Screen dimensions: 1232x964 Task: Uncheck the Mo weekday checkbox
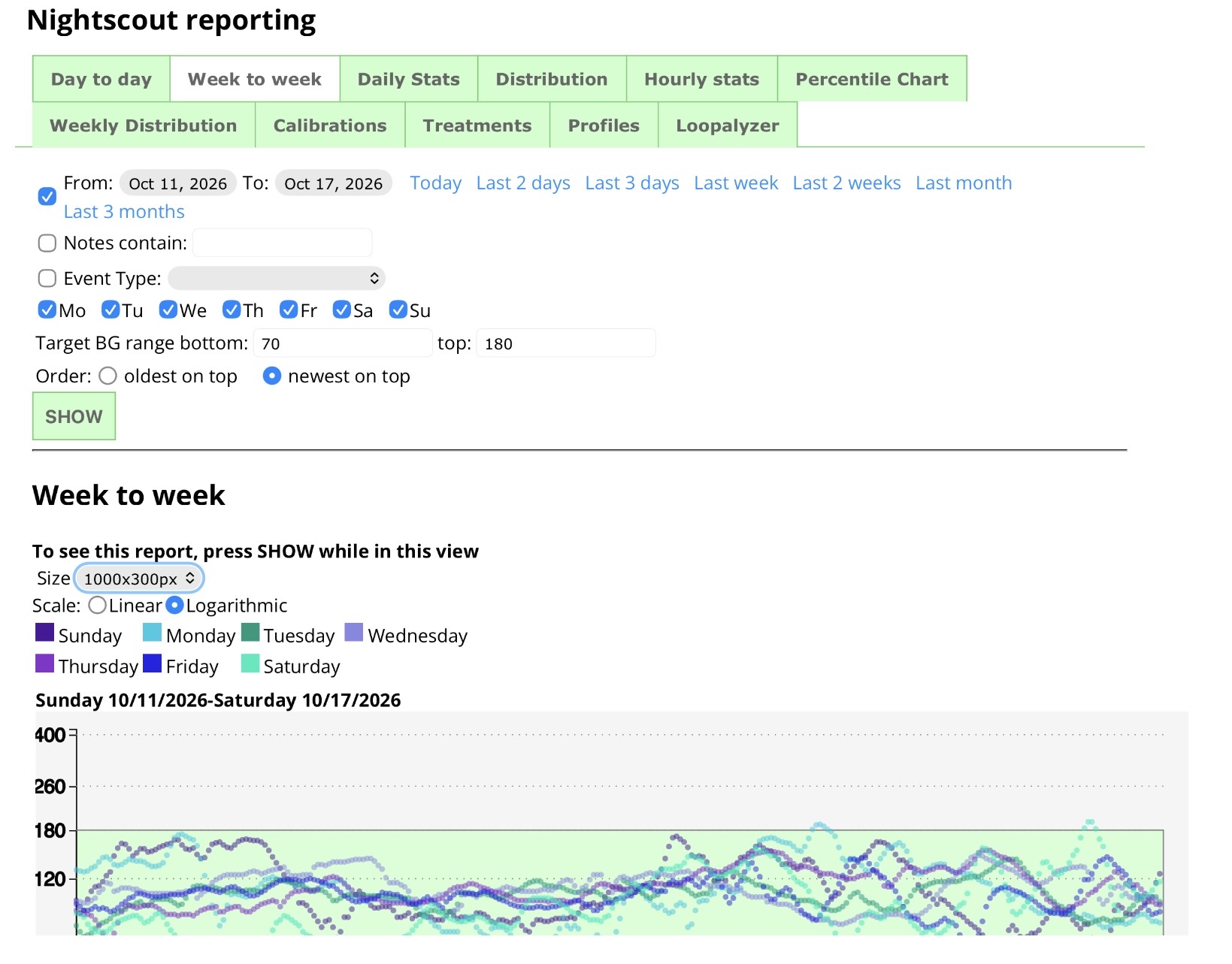click(x=47, y=310)
